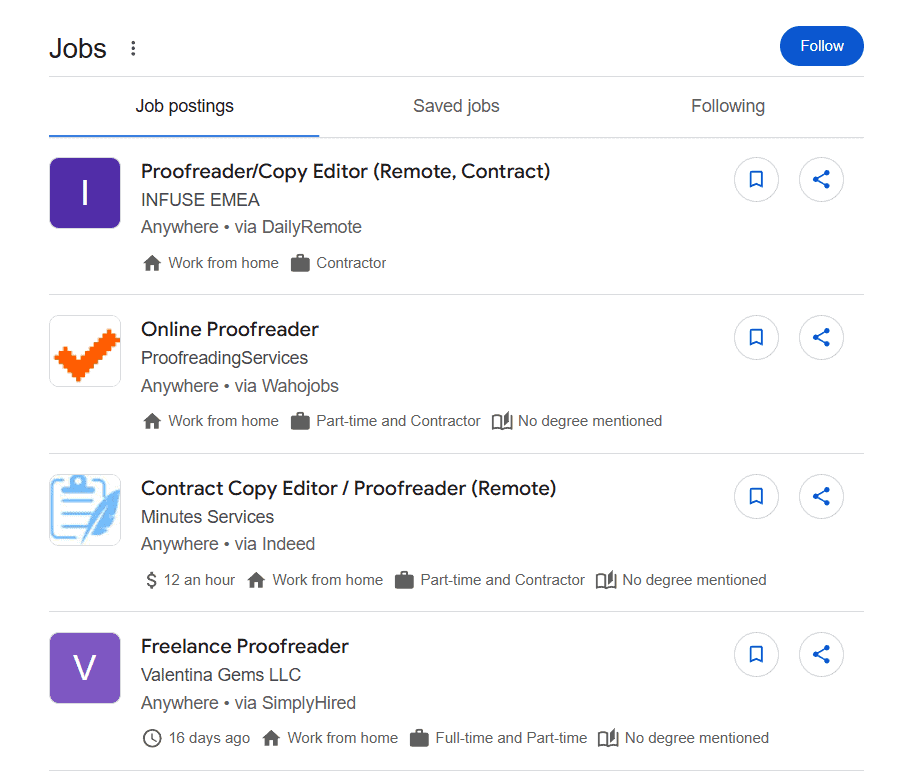Click the blue Follow button
This screenshot has width=910, height=781.
tap(821, 46)
